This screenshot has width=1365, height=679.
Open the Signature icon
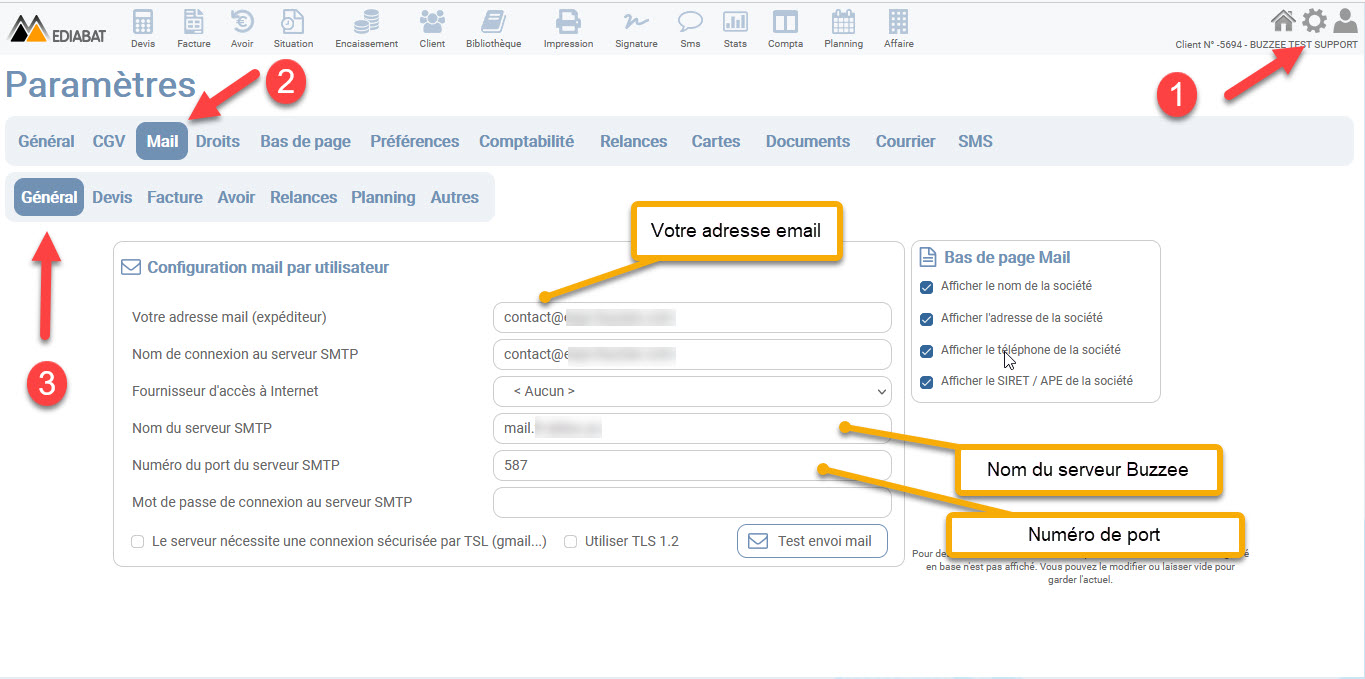[636, 22]
